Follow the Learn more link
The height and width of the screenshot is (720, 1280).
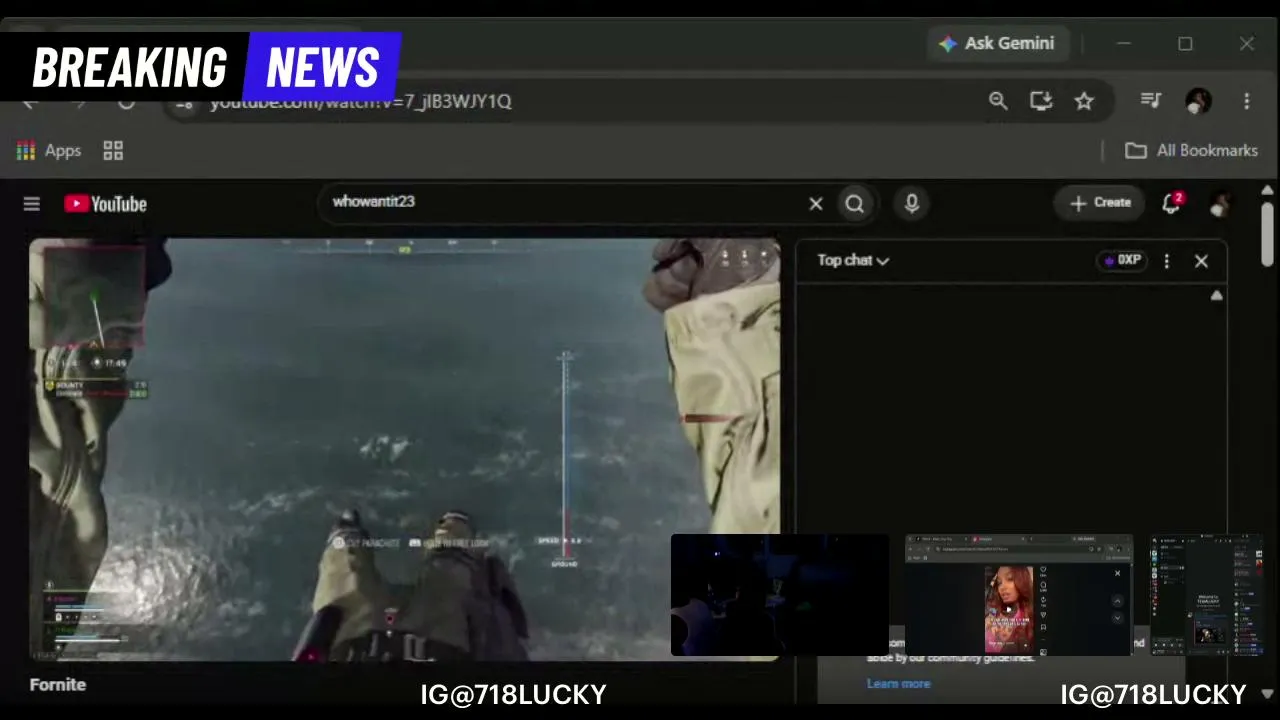[x=898, y=684]
